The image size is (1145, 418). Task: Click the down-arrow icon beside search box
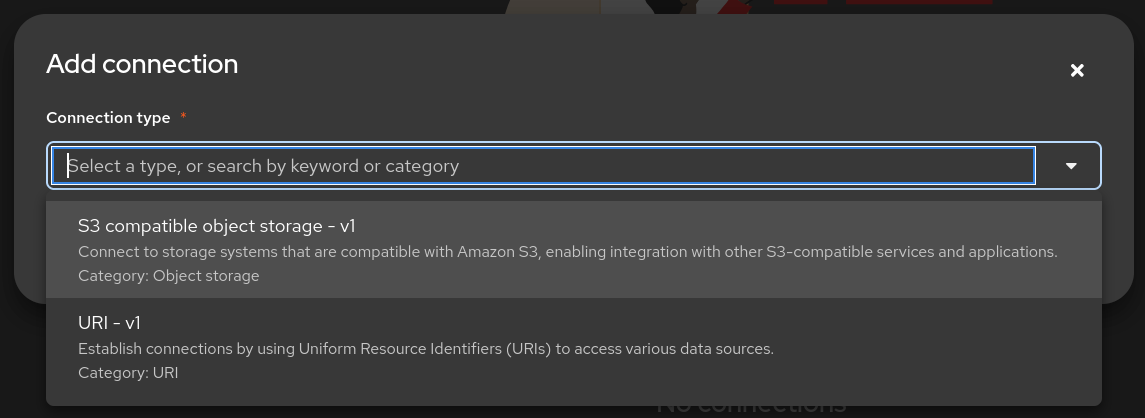click(1071, 166)
